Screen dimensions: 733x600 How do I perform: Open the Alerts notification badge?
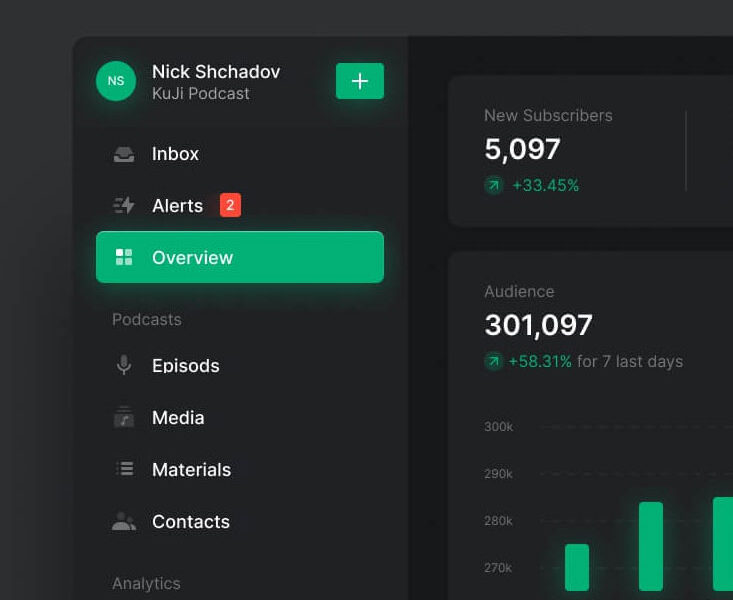[x=230, y=206]
